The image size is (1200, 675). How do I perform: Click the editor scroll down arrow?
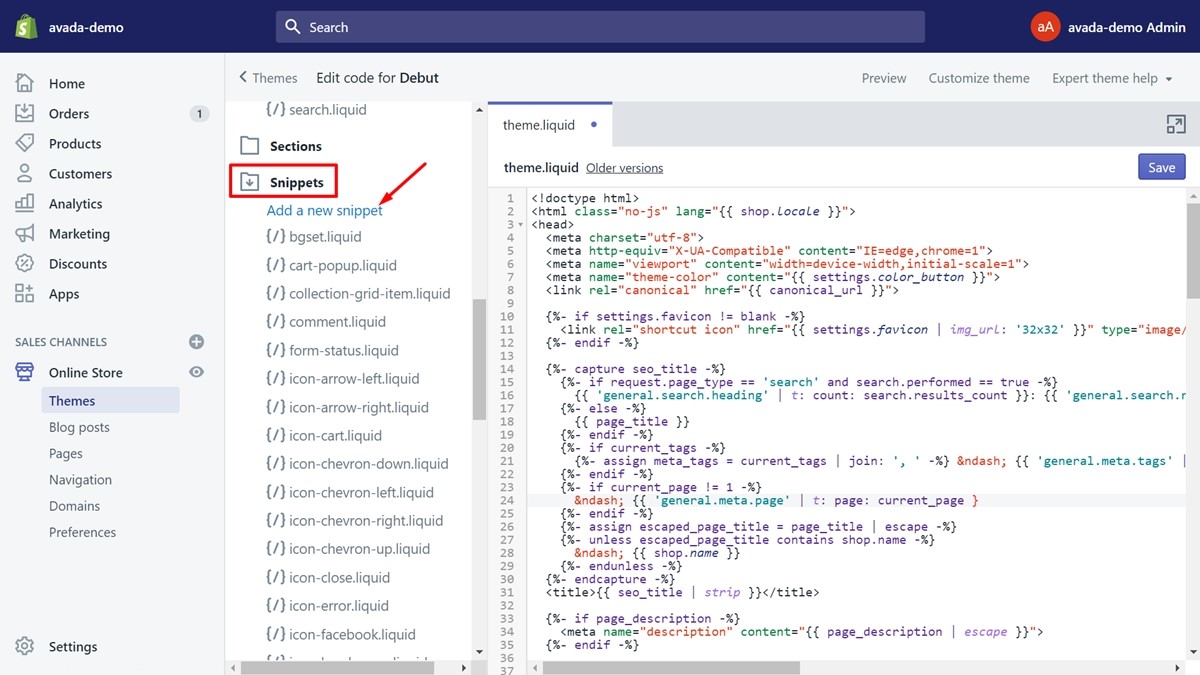(1193, 652)
